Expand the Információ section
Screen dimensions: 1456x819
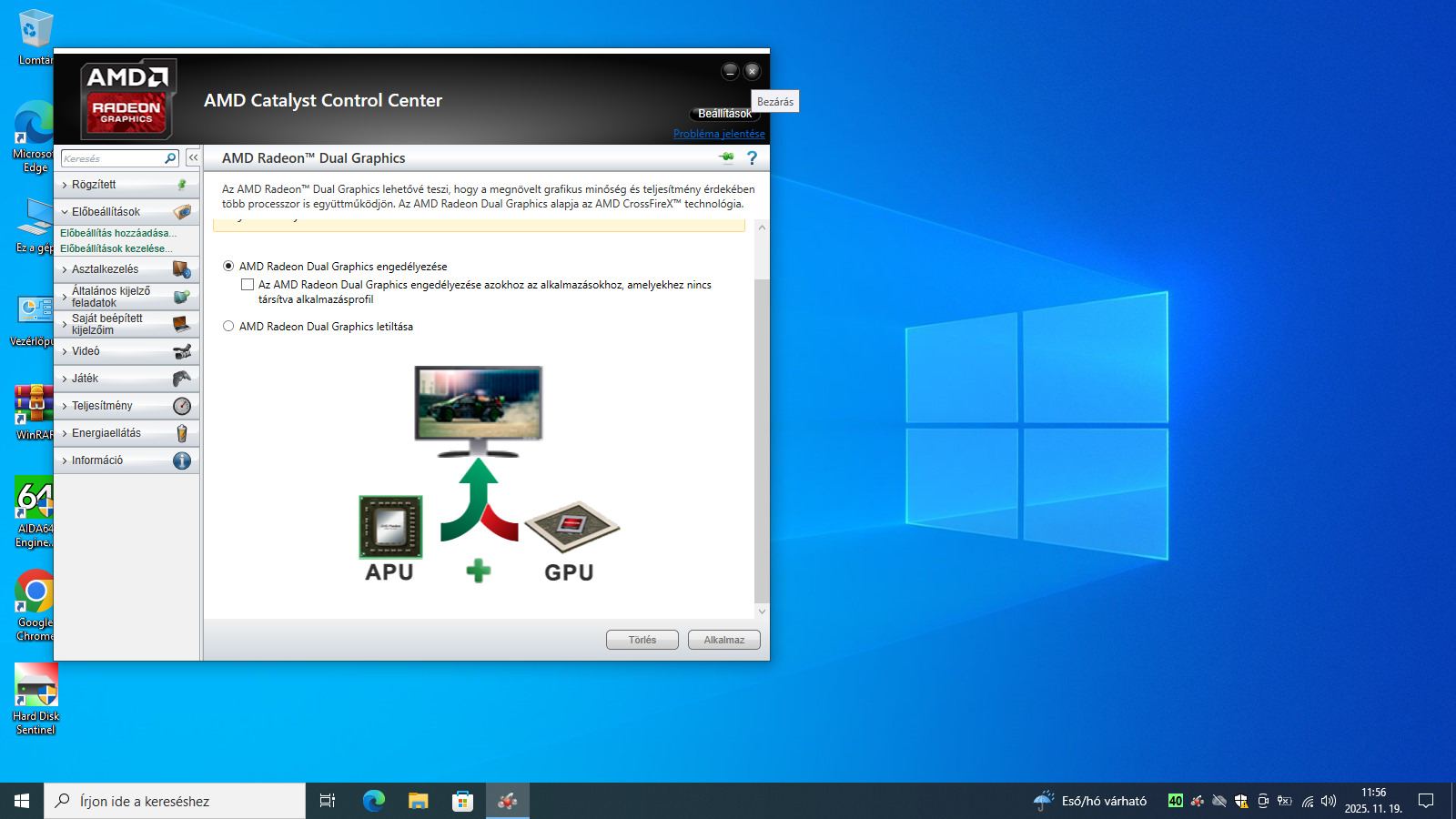126,460
